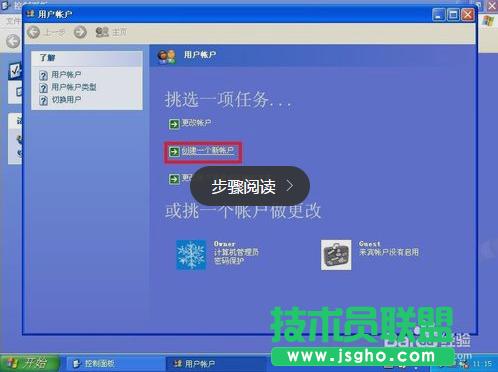Open help topic 用户帐户类型 in the sidebar
This screenshot has width=498, height=372.
point(74,87)
